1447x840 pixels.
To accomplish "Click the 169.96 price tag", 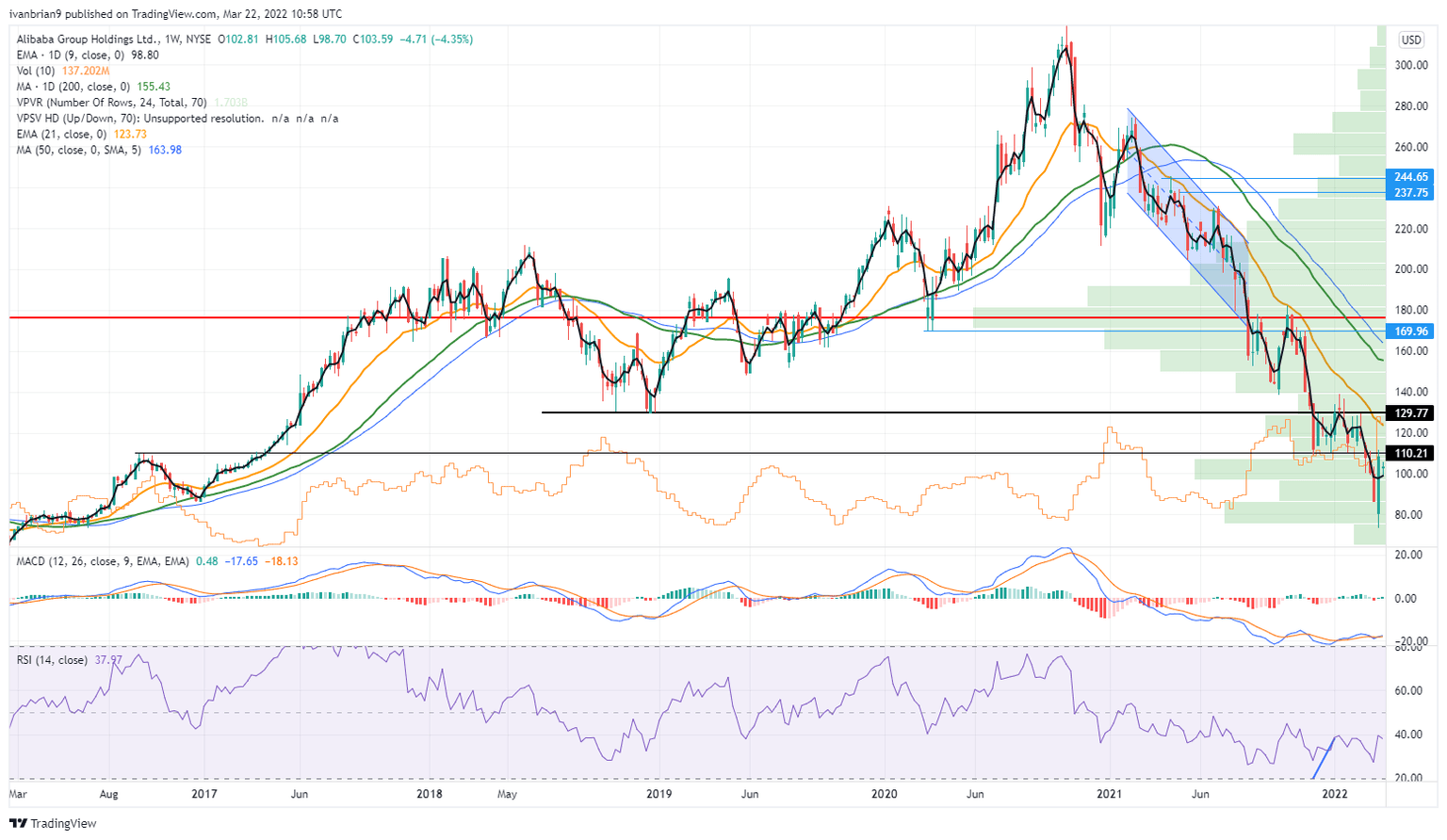I will click(1411, 331).
